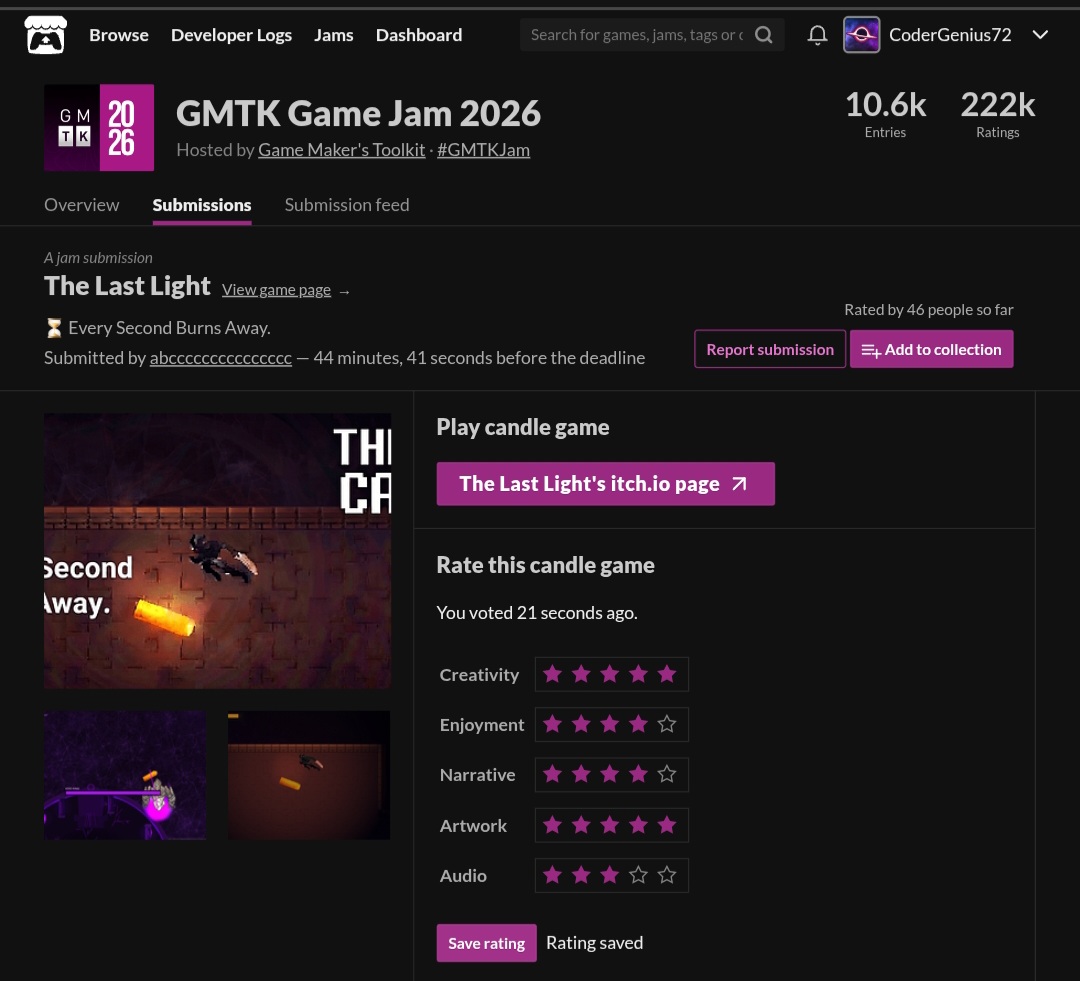1080x981 pixels.
Task: Set Creativity rating to five stars
Action: 667,674
